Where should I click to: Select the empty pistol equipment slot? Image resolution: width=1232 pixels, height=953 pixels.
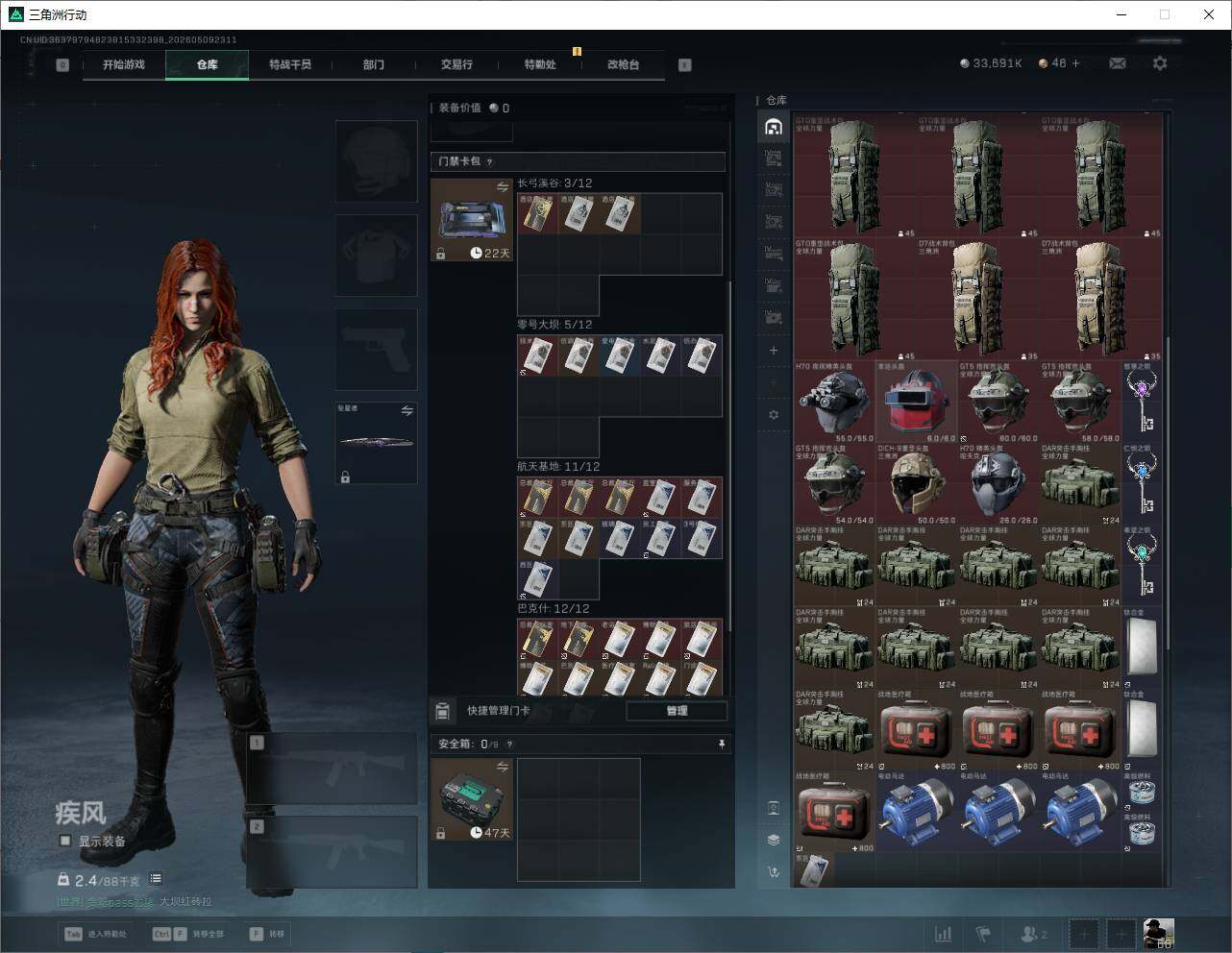point(376,349)
